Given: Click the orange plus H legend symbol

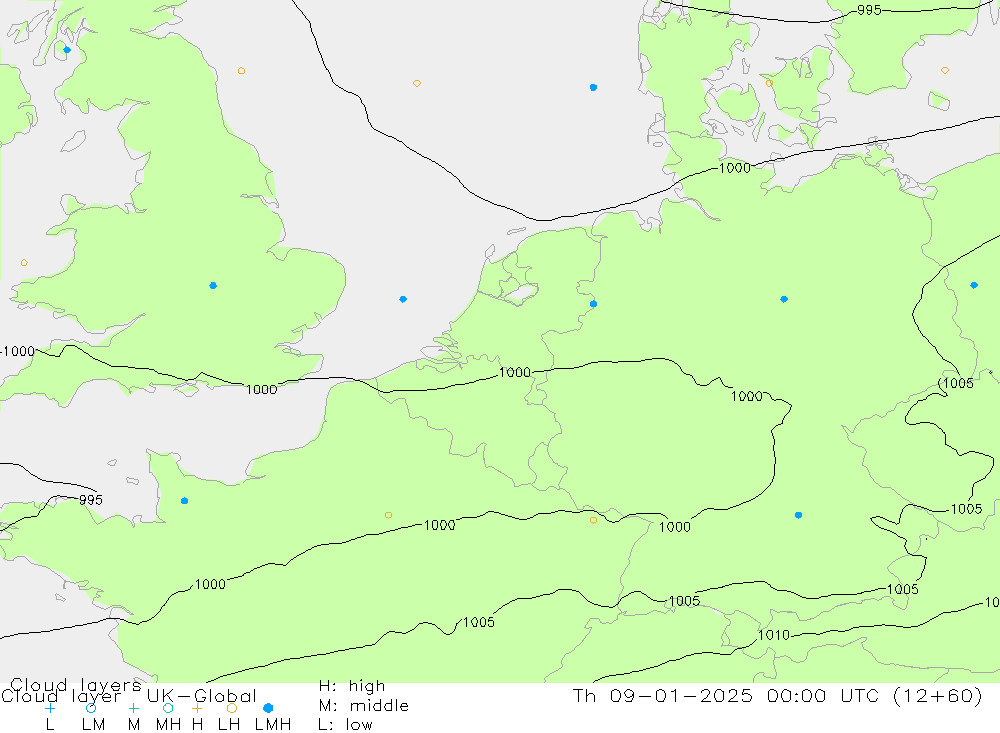Looking at the screenshot, I should [x=197, y=708].
